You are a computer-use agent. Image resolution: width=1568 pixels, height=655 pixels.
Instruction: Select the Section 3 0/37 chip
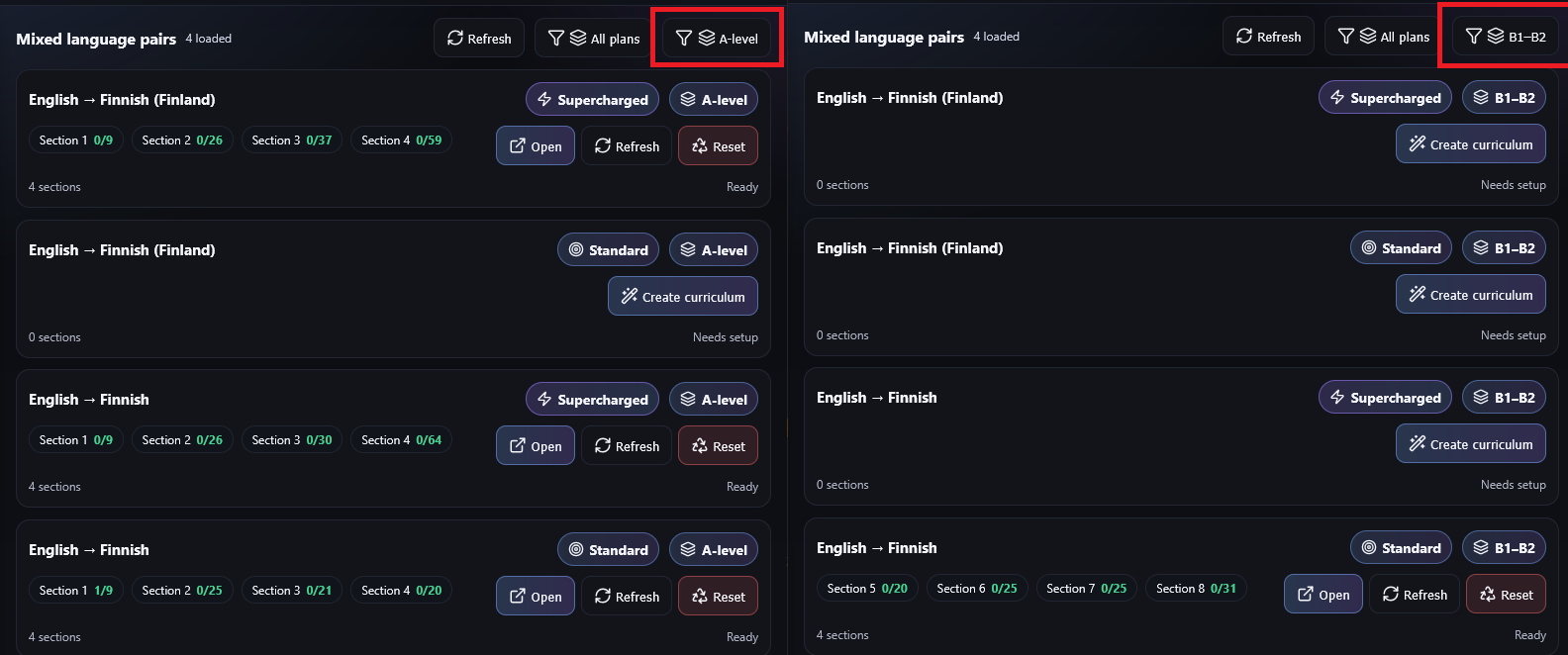tap(291, 140)
